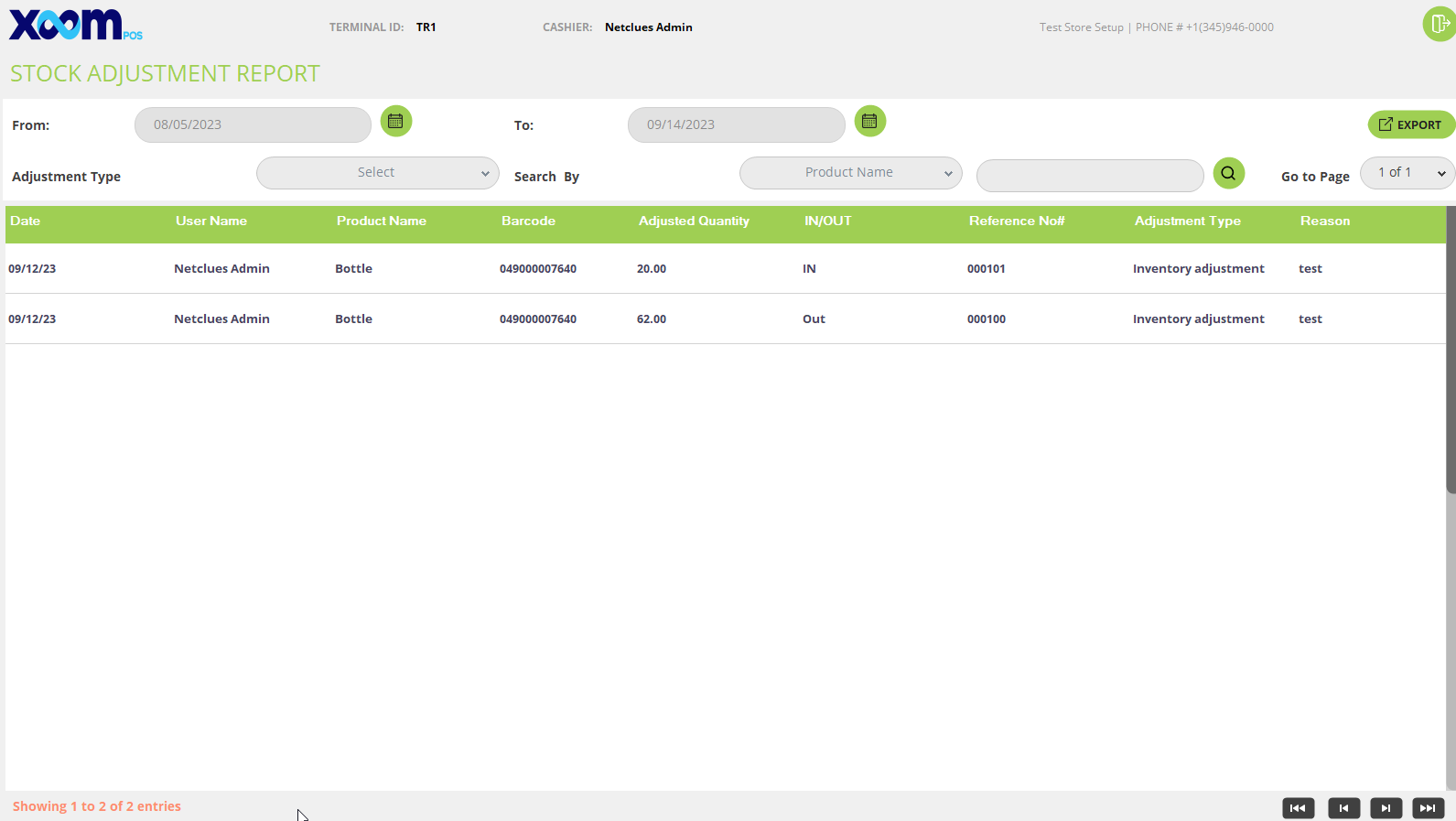This screenshot has width=1456, height=821.
Task: Click the green search magnifier icon
Action: tap(1229, 173)
